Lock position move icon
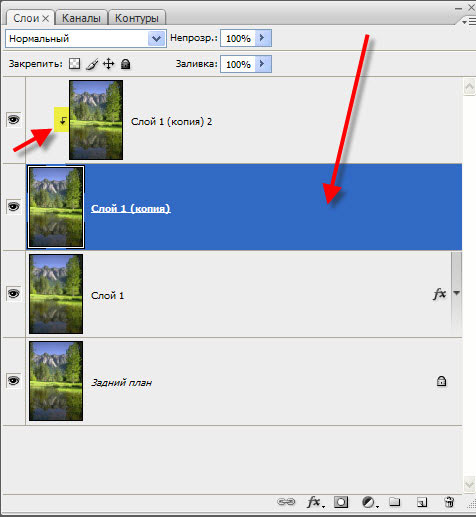The height and width of the screenshot is (517, 476). click(109, 63)
